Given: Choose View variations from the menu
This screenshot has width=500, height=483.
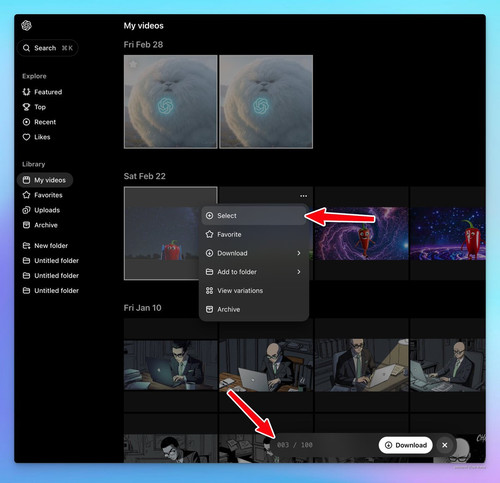Looking at the screenshot, I should (254, 291).
